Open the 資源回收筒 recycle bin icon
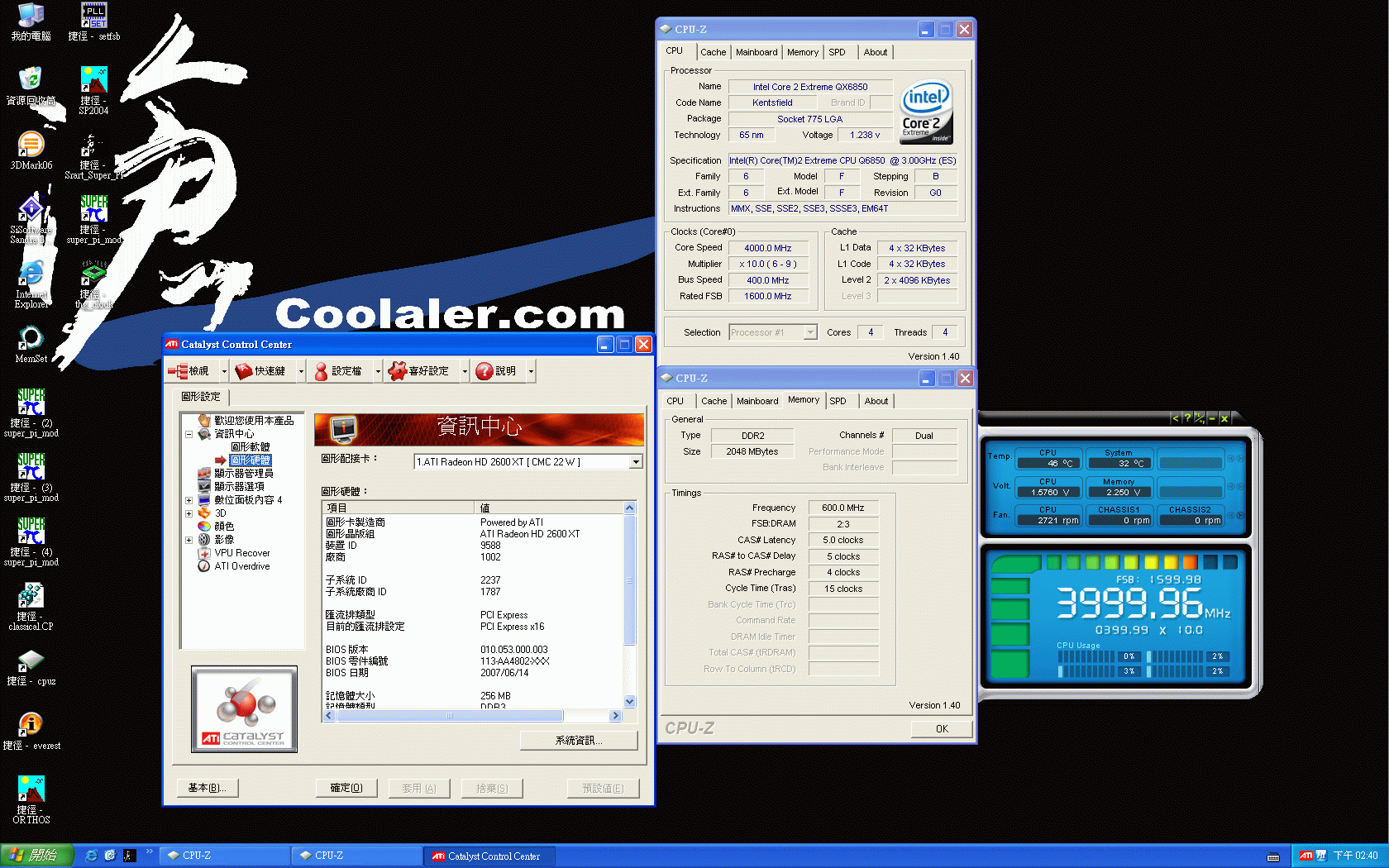This screenshot has height=868, width=1389. (x=31, y=86)
